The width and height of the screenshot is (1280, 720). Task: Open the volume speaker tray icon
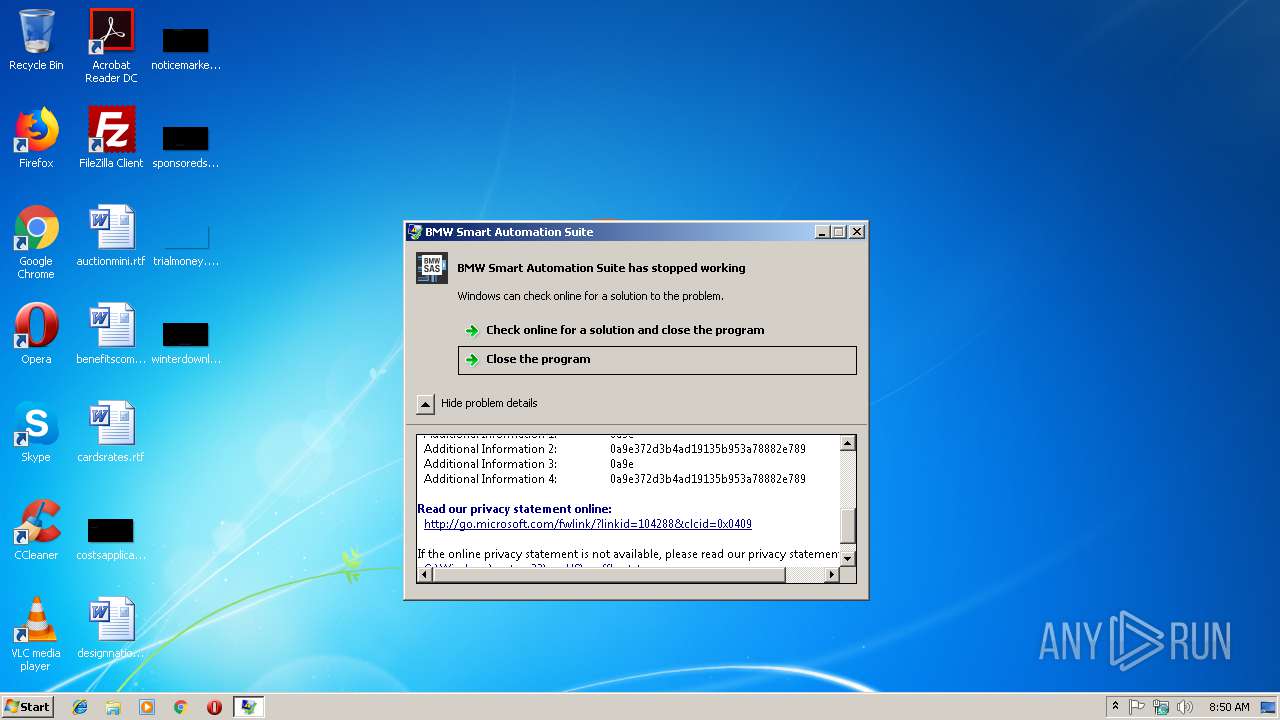click(x=1185, y=707)
